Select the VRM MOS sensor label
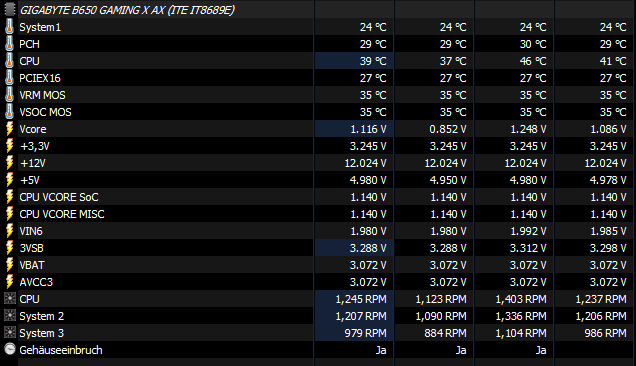636x366 pixels. [x=42, y=95]
